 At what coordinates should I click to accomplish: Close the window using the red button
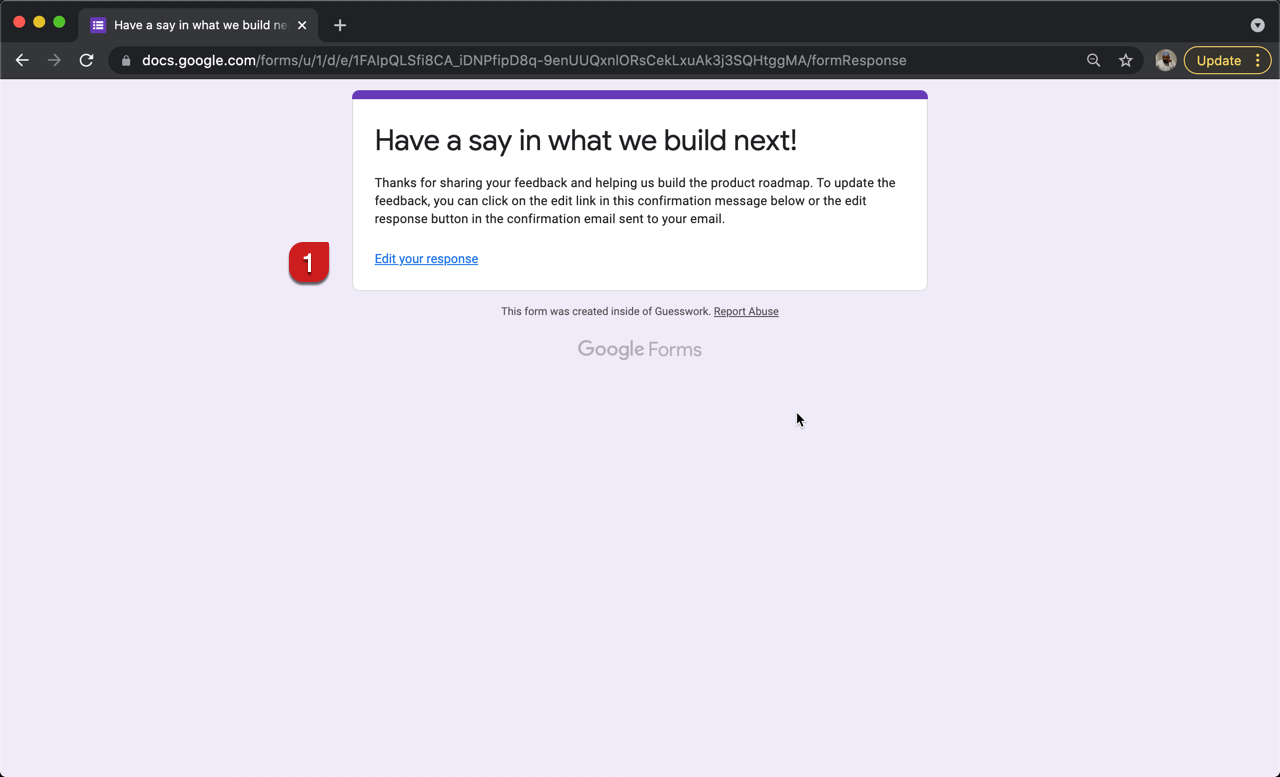[19, 22]
